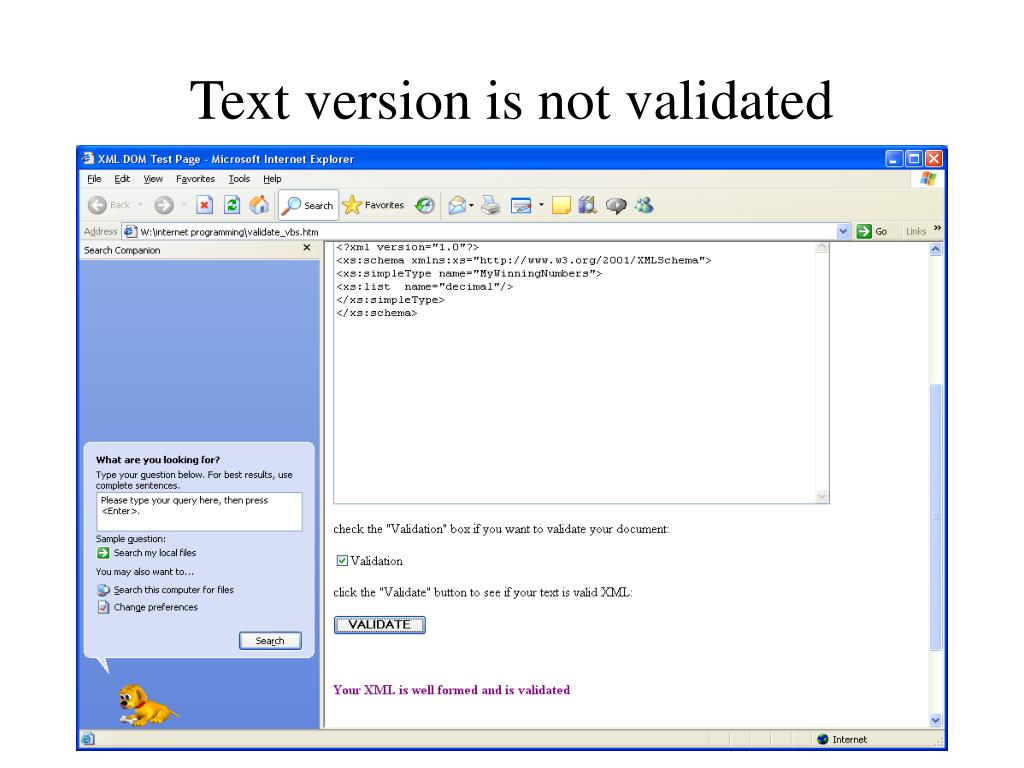Image resolution: width=1024 pixels, height=768 pixels.
Task: Stop page loading with red X icon
Action: [204, 205]
